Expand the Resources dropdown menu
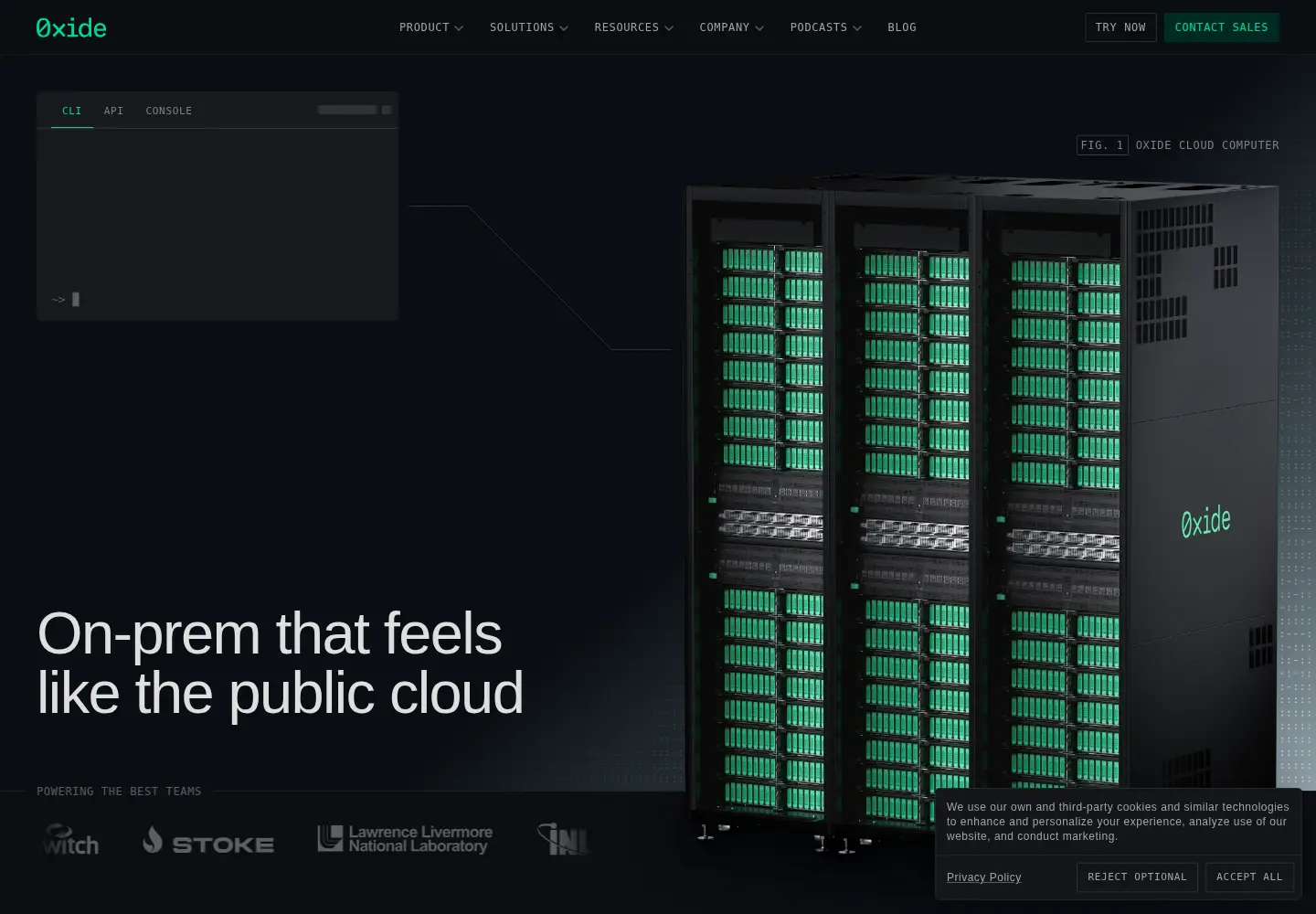Image resolution: width=1316 pixels, height=914 pixels. coord(633,27)
